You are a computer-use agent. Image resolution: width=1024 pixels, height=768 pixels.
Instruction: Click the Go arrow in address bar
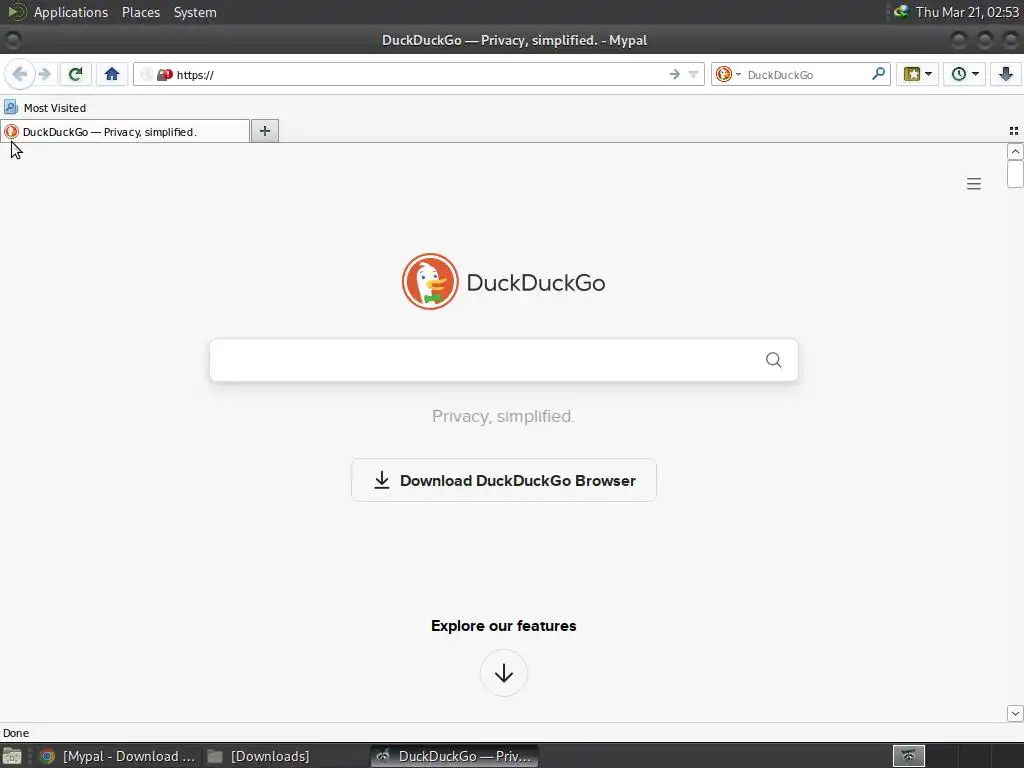pyautogui.click(x=675, y=74)
